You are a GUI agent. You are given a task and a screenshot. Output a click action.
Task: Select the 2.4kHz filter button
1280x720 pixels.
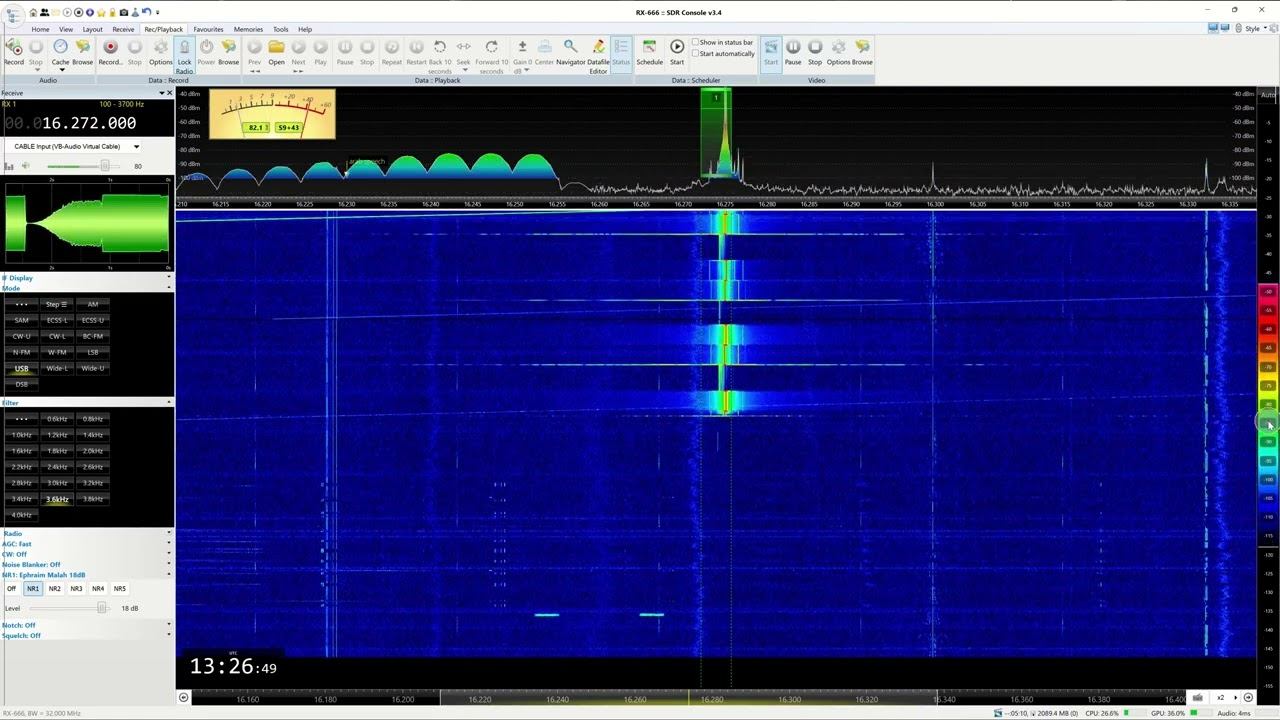pos(57,467)
